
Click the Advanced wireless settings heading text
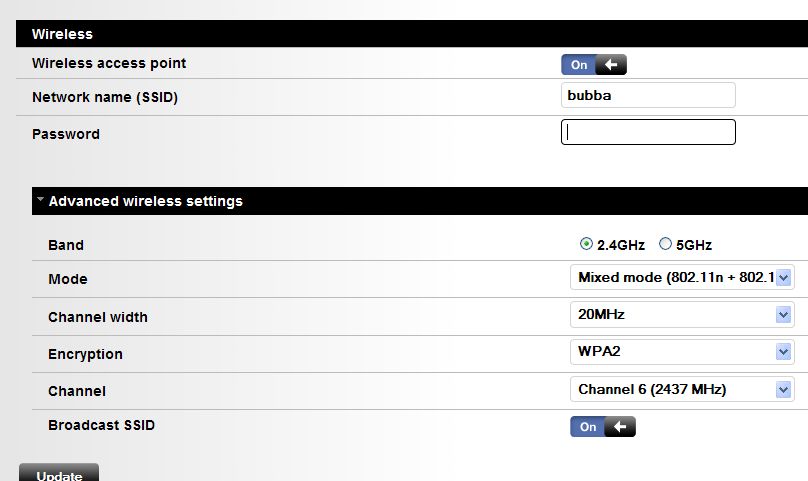(x=146, y=201)
